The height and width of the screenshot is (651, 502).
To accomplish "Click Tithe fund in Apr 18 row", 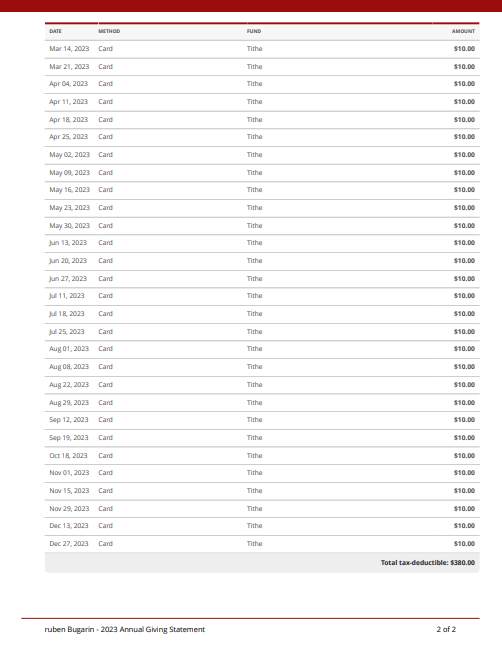I will (255, 120).
